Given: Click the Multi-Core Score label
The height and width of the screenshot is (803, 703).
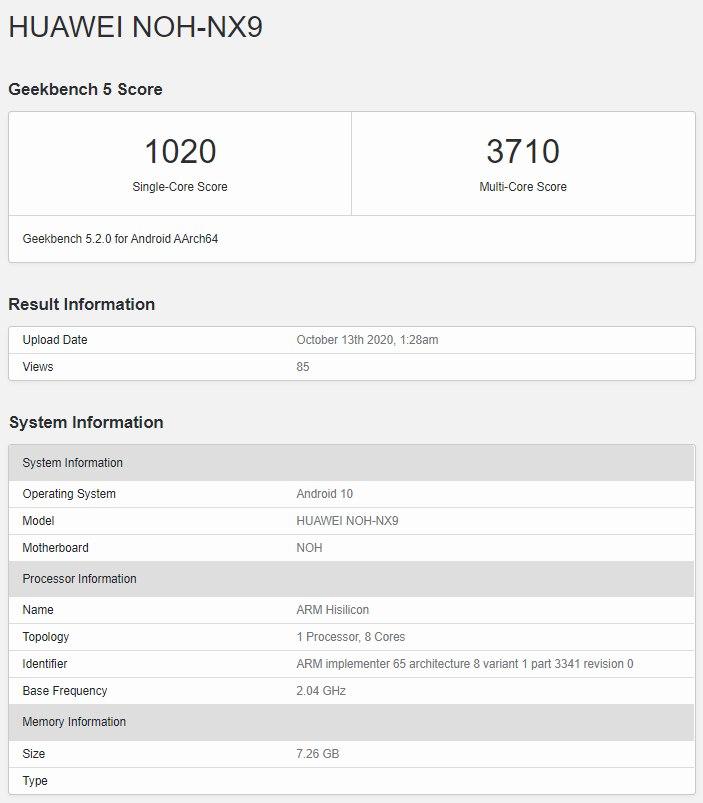Looking at the screenshot, I should 523,187.
